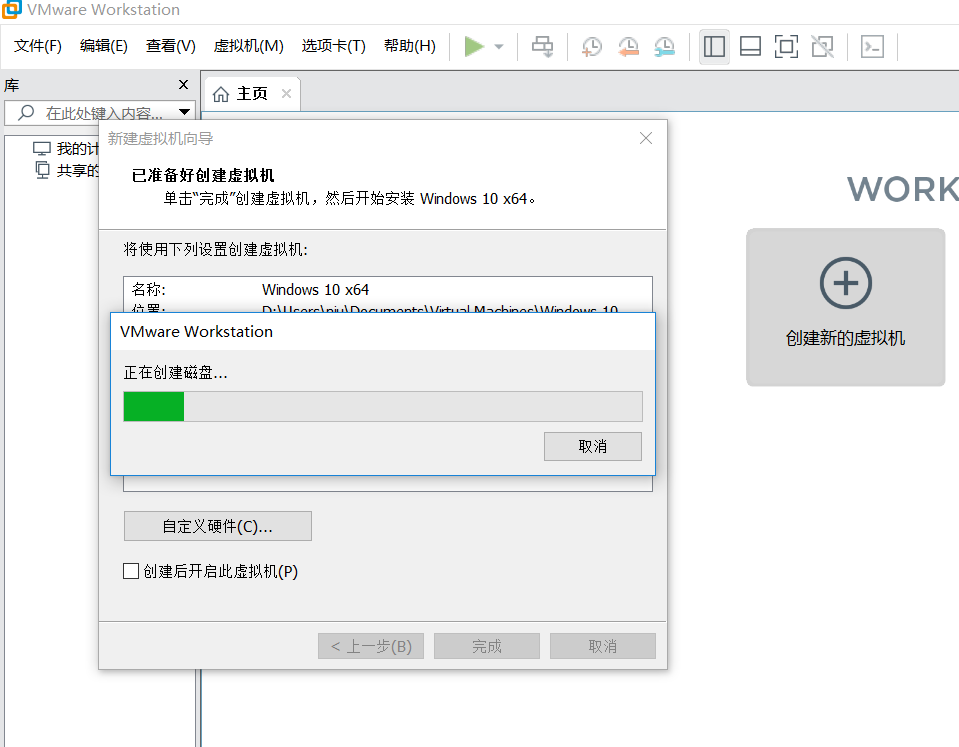Screen dimensions: 959x747
Task: Click the Unity mode icon
Action: pos(823,46)
